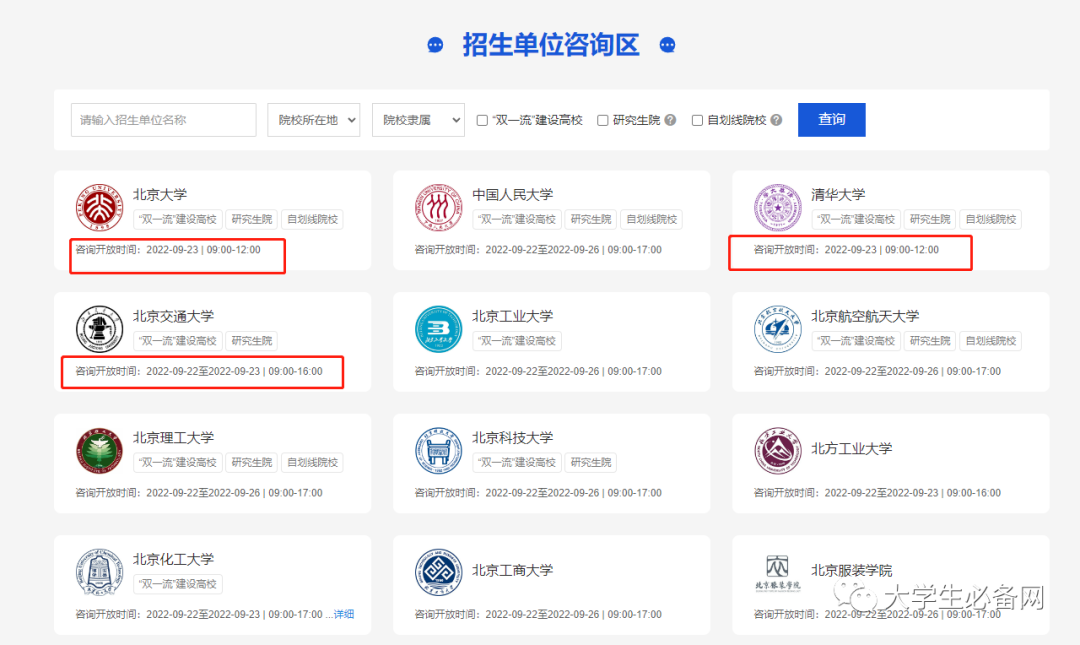1080x645 pixels.
Task: Click 北京工商大学's 咨询开放时间 line
Action: coord(538,615)
